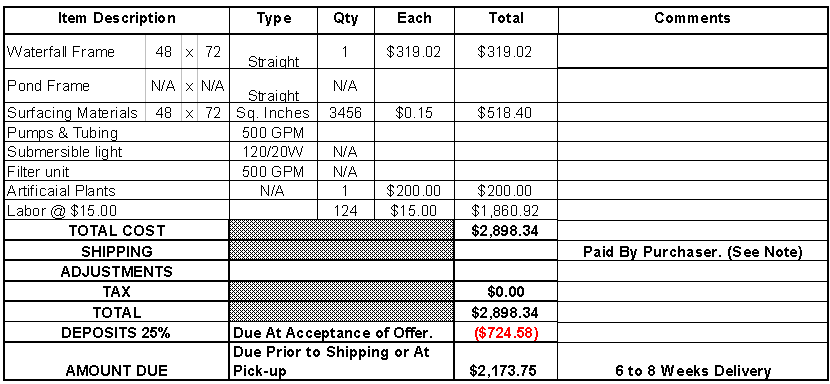Screen dimensions: 830x384
Task: Select the red deposit amount ($724.58)
Action: 505,333
